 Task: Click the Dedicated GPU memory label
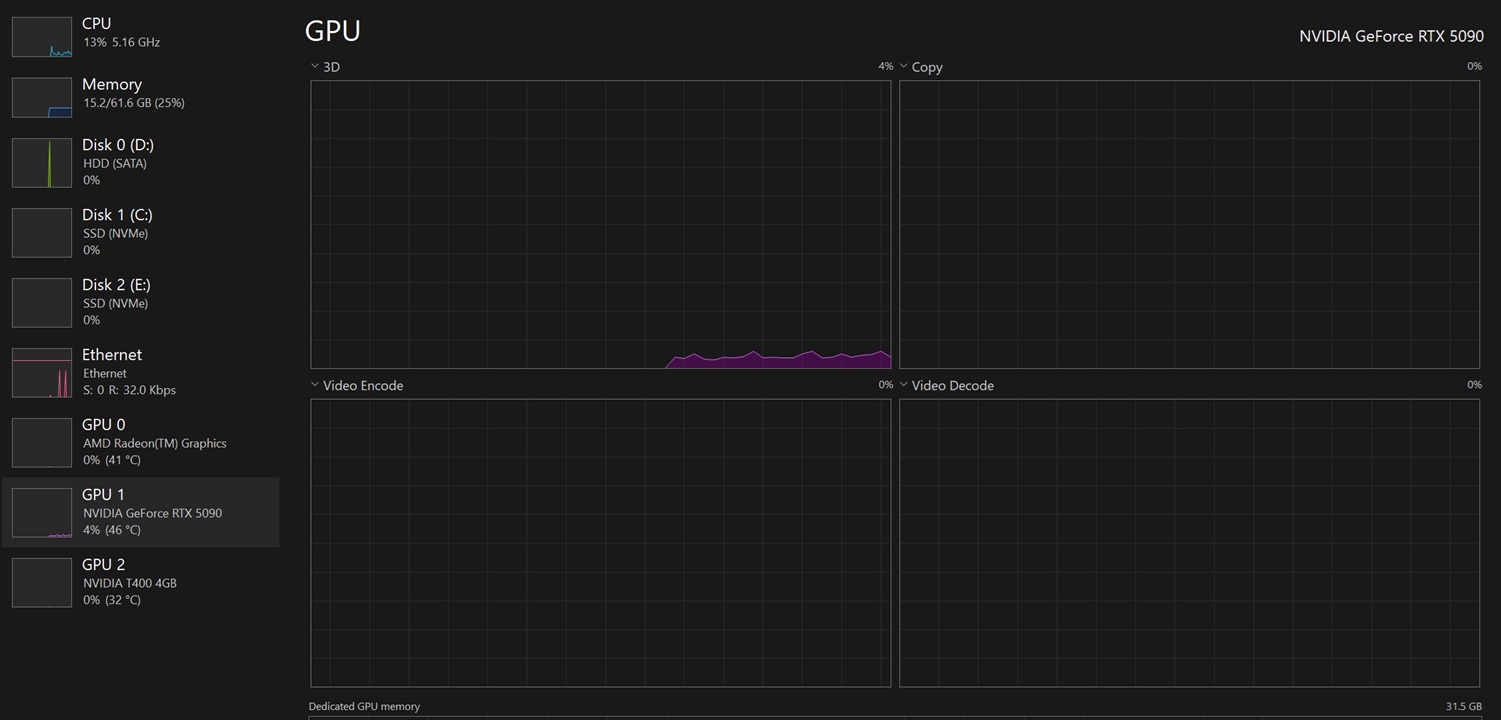tap(364, 706)
